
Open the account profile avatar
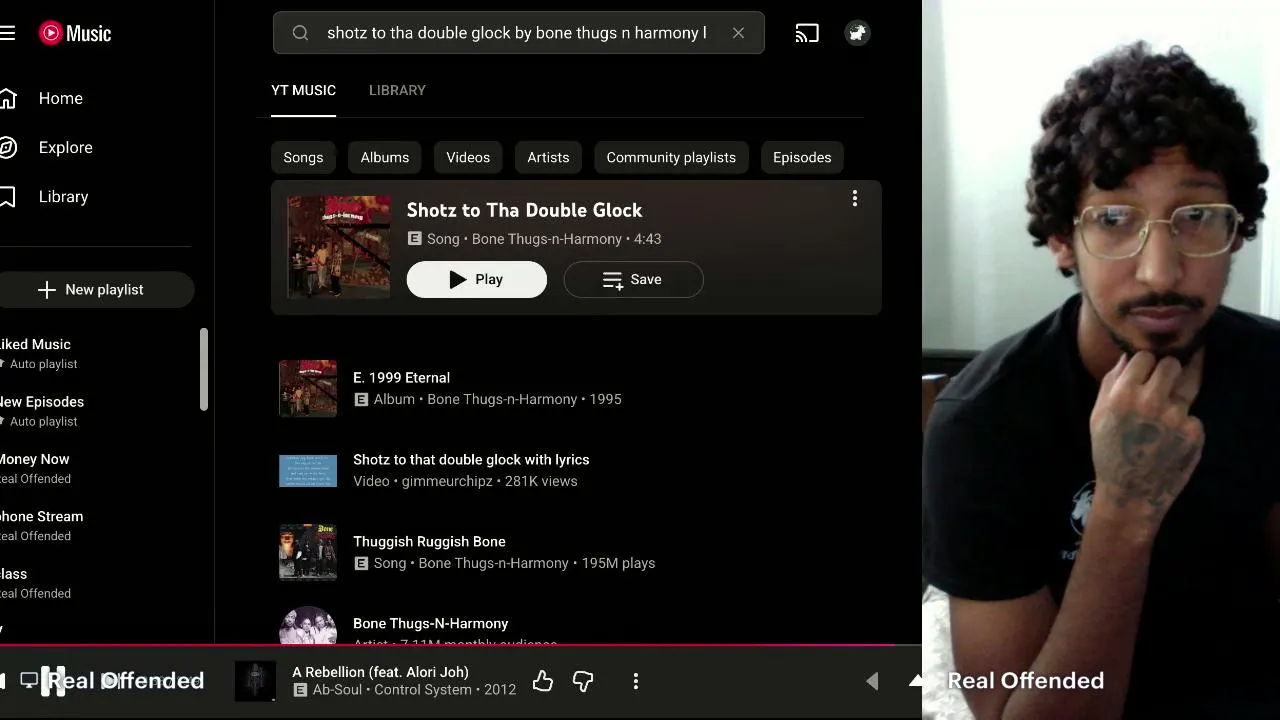[857, 33]
